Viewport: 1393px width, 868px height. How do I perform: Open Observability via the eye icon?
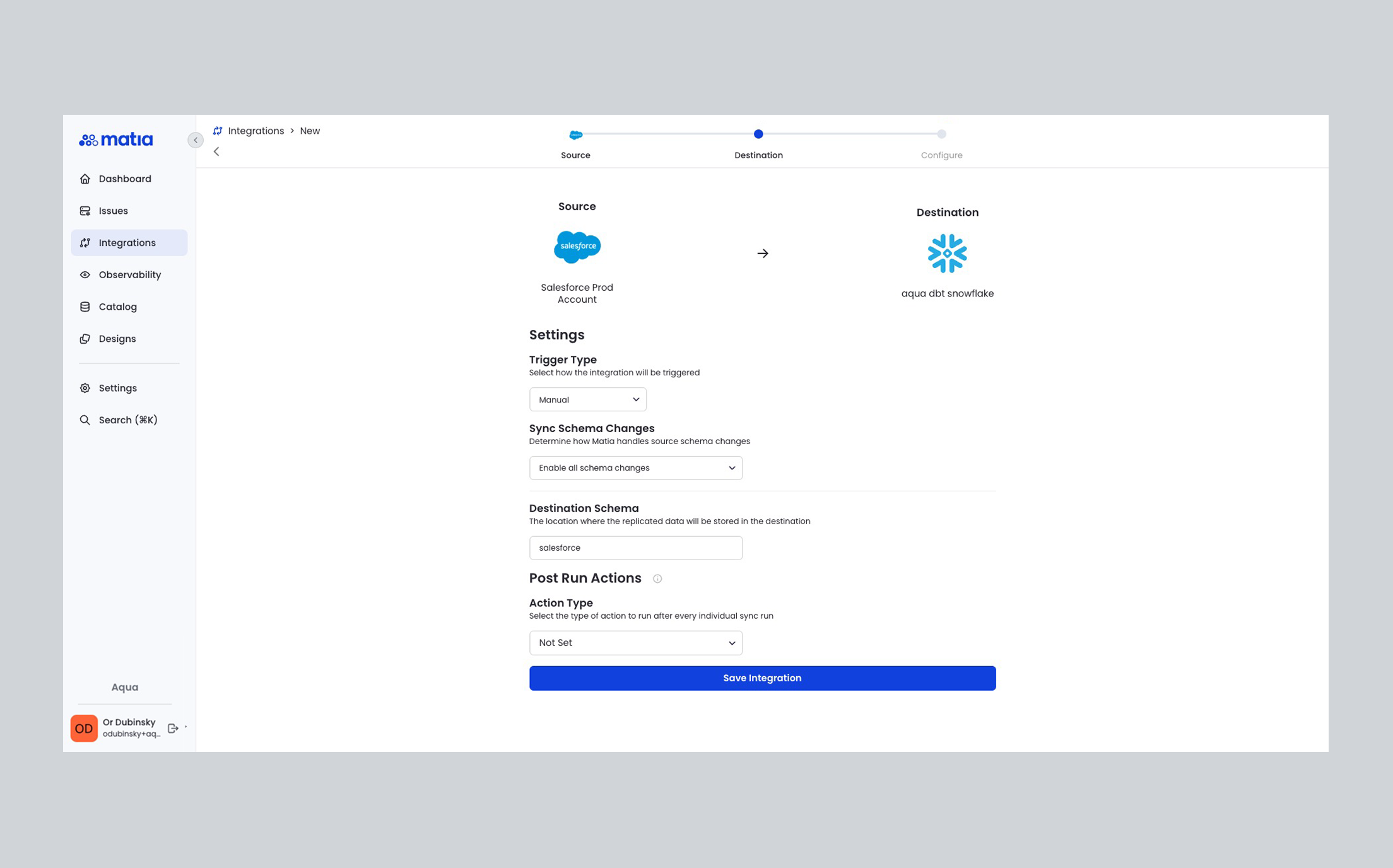click(85, 274)
